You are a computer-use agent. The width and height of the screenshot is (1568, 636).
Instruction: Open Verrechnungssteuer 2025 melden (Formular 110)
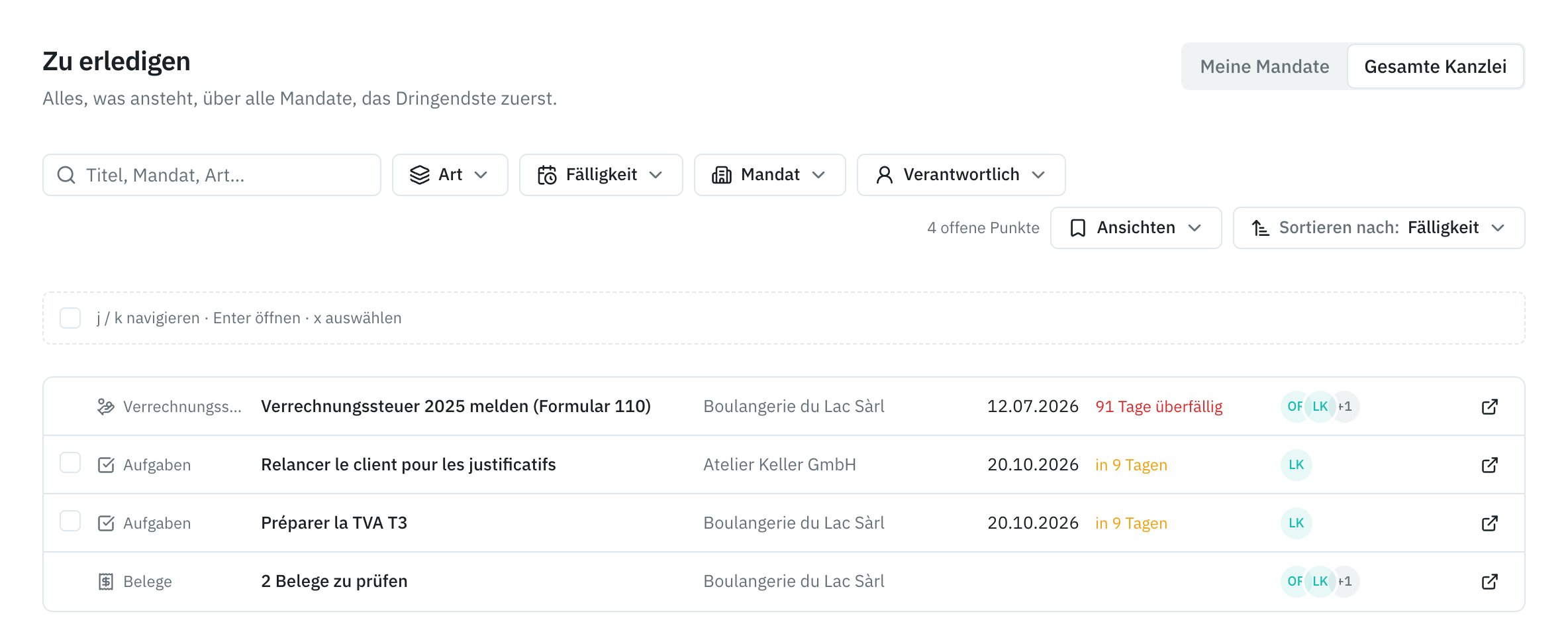point(456,407)
